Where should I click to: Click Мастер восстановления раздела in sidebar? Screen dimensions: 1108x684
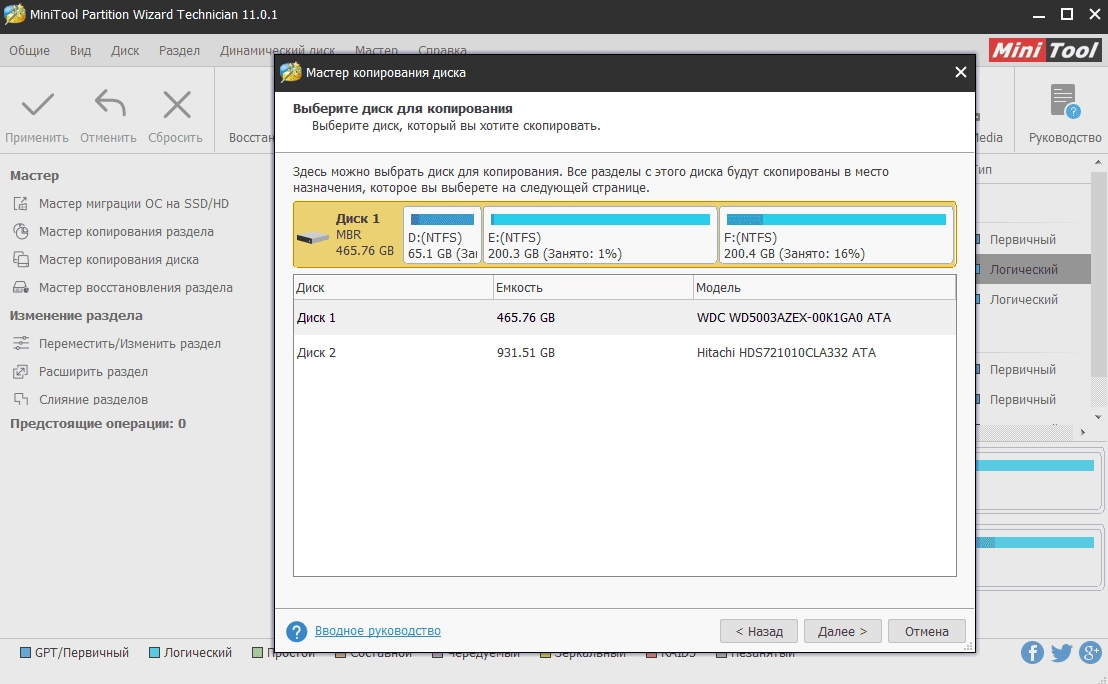click(x=136, y=288)
